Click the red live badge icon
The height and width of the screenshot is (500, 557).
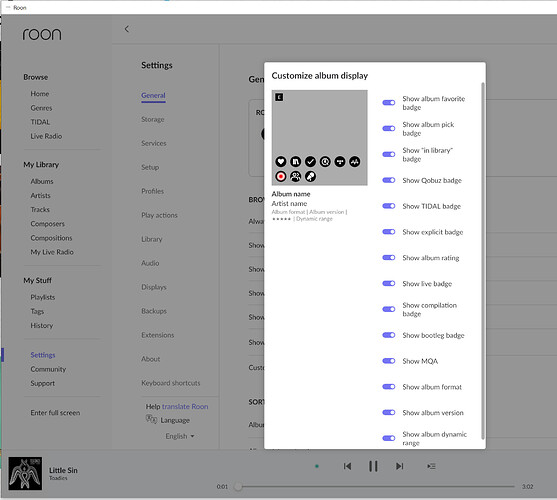point(281,176)
